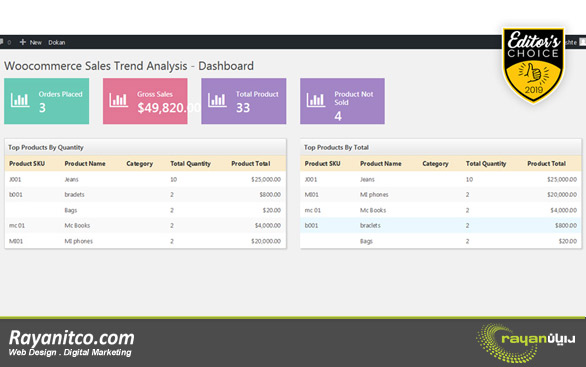Screen dimensions: 586x367
Task: Select Jeans name in Top Products By Total
Action: [x=367, y=180]
